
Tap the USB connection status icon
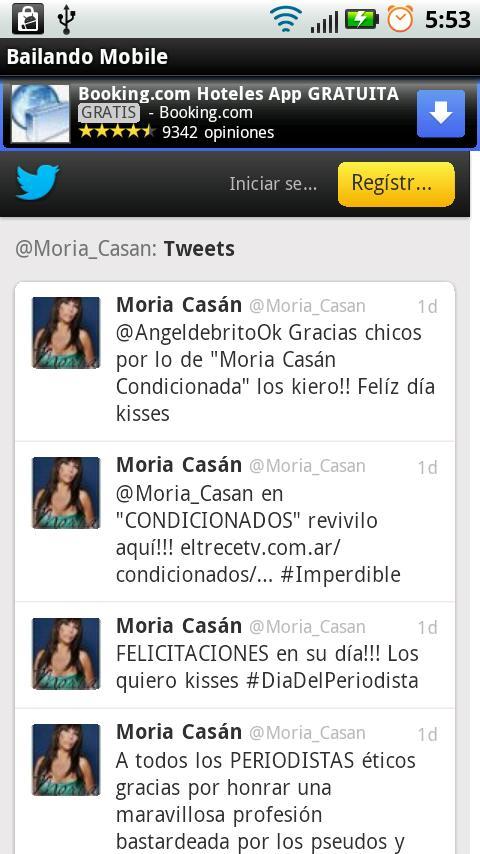66,19
